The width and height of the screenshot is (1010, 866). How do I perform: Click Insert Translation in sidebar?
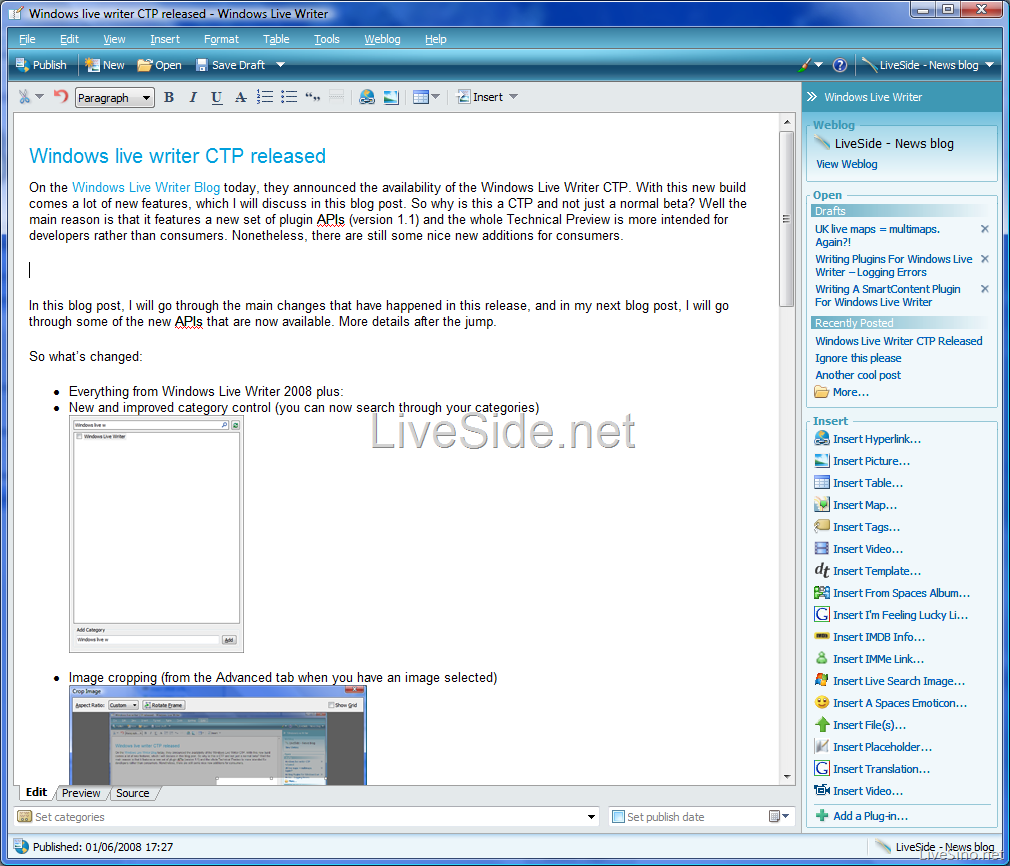[872, 769]
